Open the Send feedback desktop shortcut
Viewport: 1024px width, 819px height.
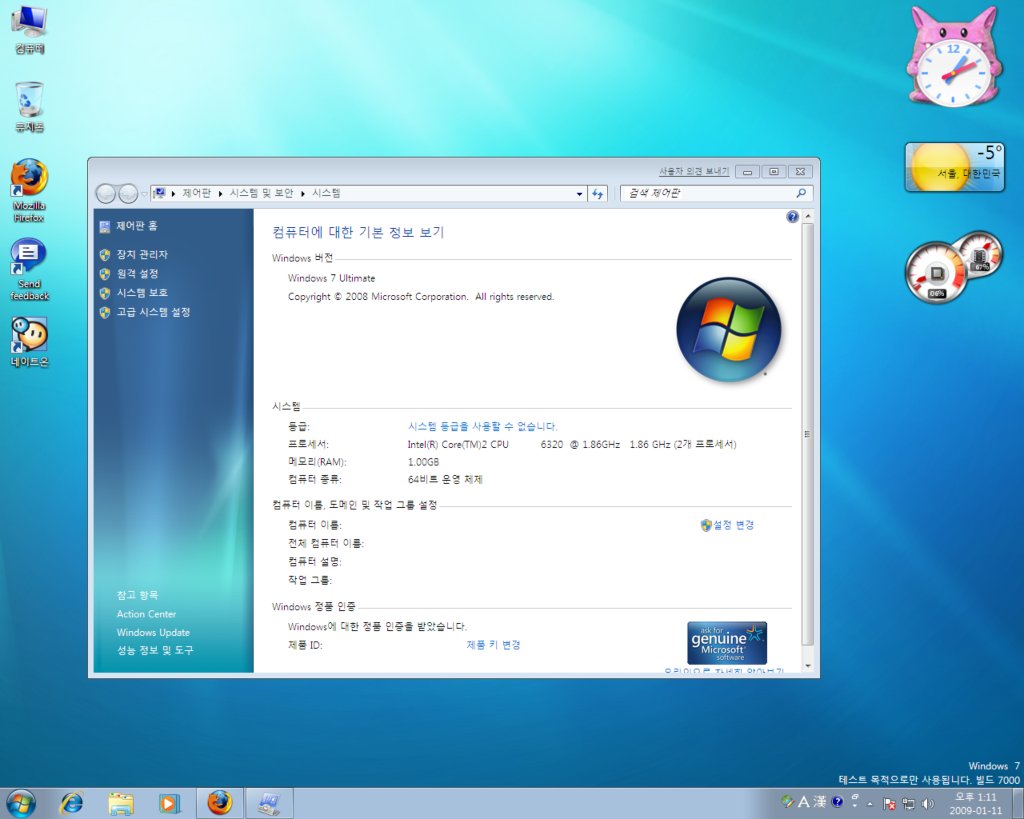[29, 269]
